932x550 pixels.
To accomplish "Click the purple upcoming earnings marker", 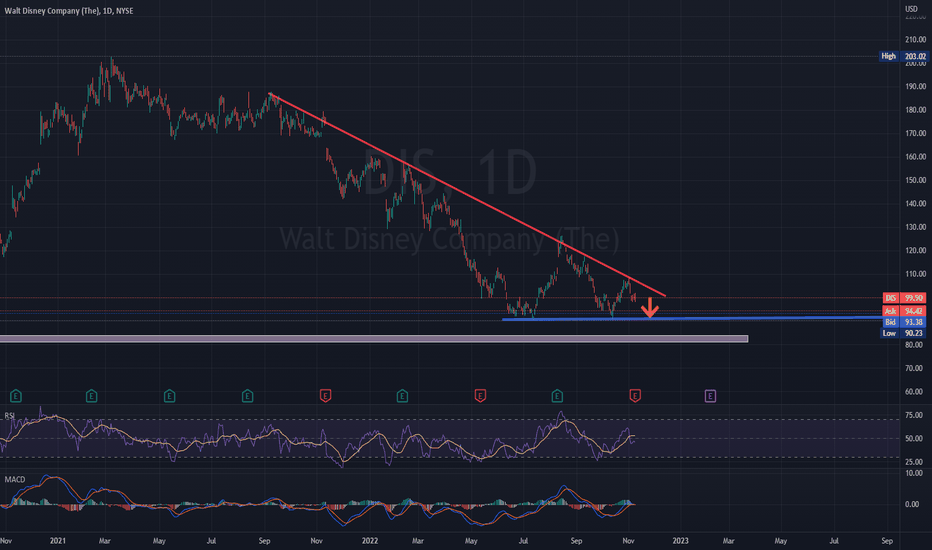I will pyautogui.click(x=710, y=395).
